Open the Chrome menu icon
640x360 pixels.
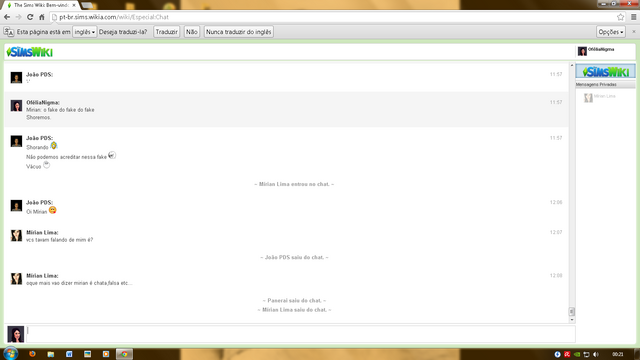(633, 17)
